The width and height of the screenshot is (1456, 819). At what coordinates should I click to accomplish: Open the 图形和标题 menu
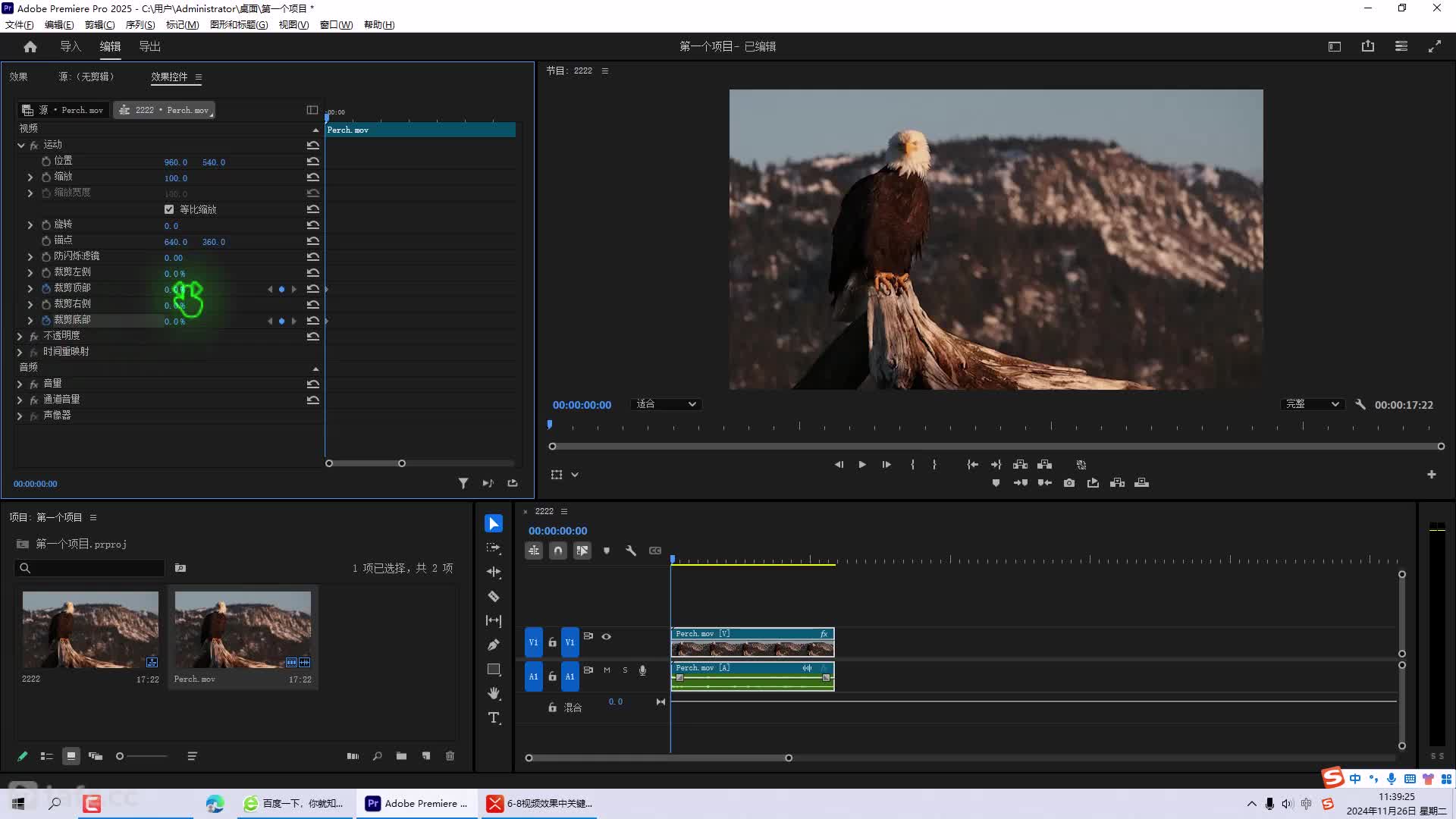click(239, 24)
